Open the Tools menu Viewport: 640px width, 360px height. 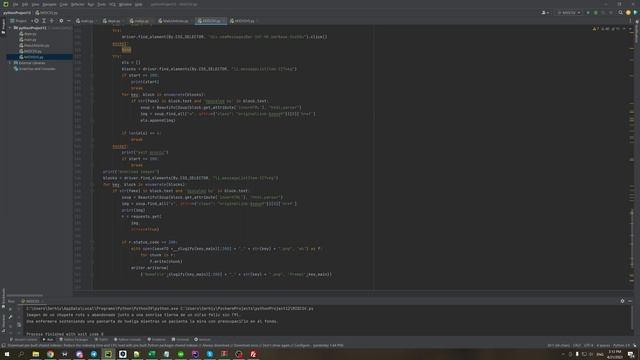101,4
